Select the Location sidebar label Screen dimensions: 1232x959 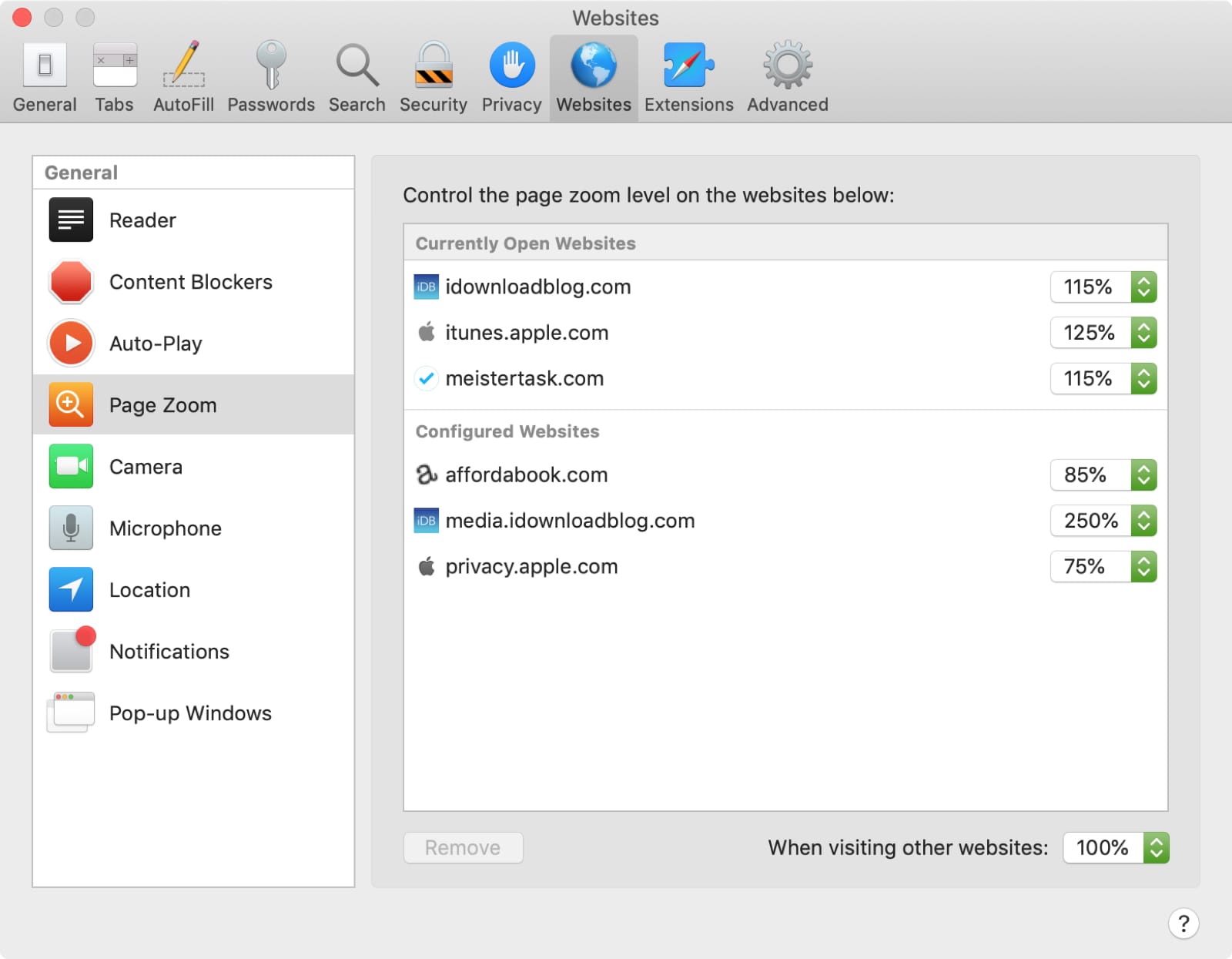[x=149, y=590]
